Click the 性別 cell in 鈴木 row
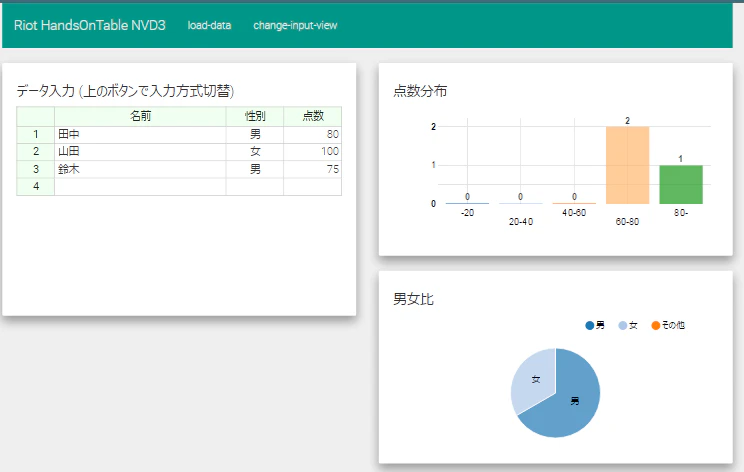This screenshot has height=472, width=744. [255, 169]
